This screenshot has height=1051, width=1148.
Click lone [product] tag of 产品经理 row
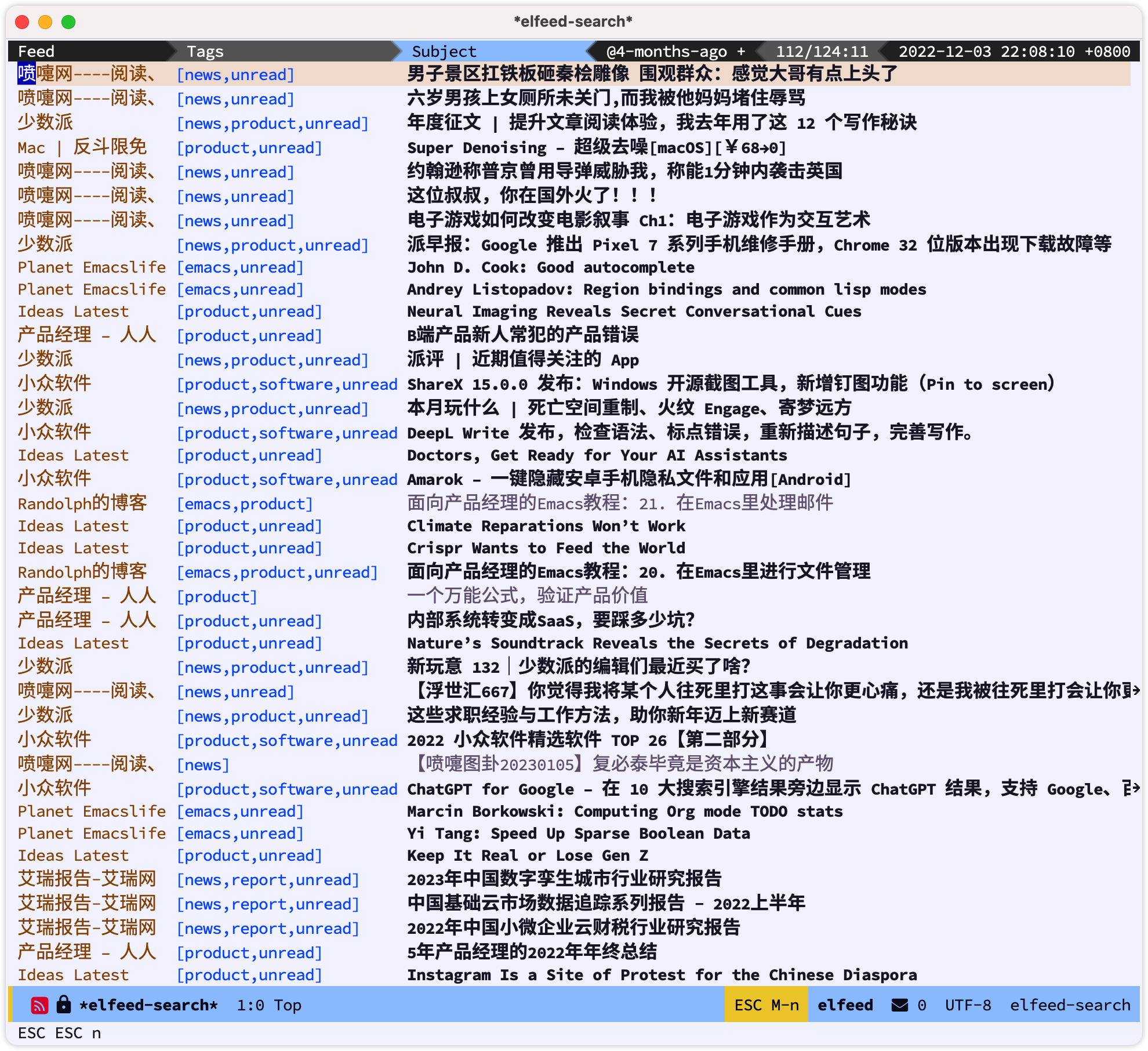coord(217,596)
